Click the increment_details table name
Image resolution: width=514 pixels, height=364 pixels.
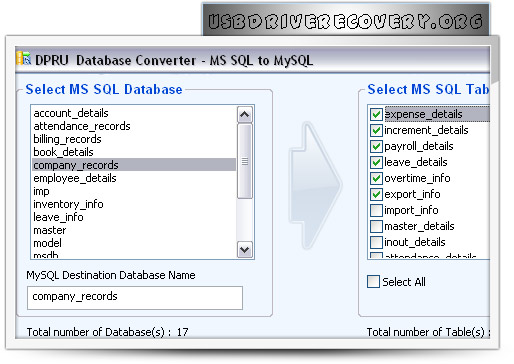pos(426,130)
